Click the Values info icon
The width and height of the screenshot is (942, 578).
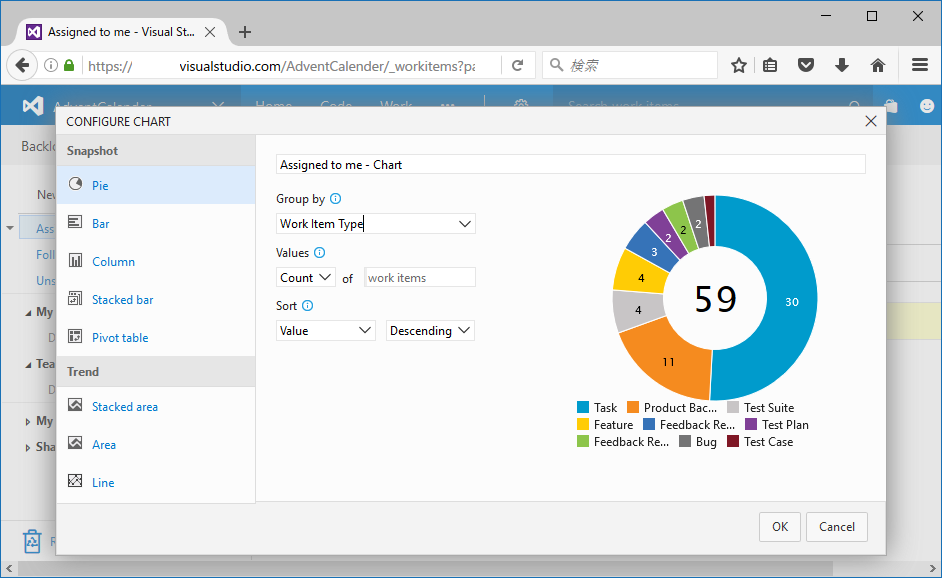[320, 253]
